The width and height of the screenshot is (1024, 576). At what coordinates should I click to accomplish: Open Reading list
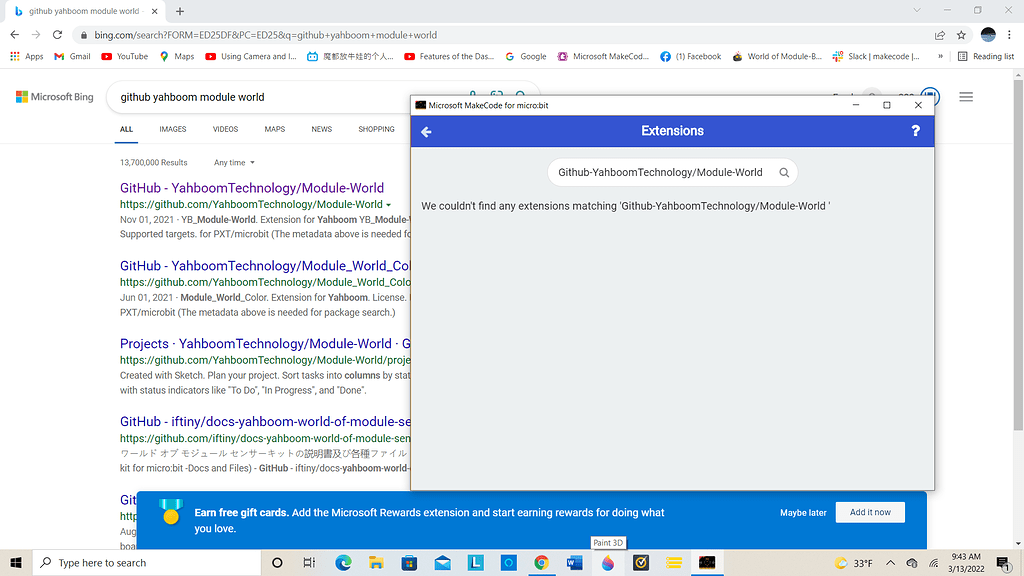986,57
